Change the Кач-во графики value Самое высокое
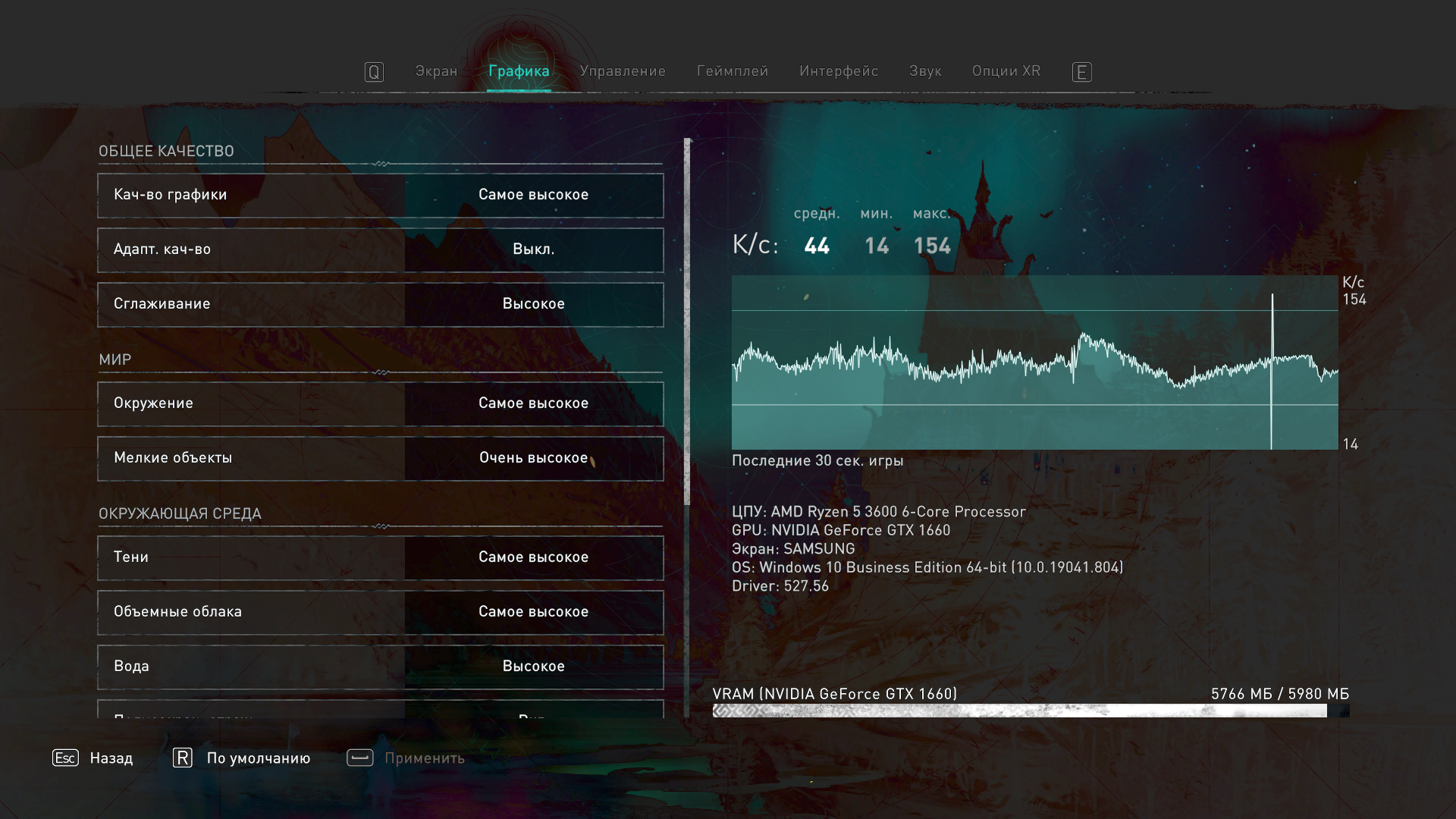 [x=533, y=195]
